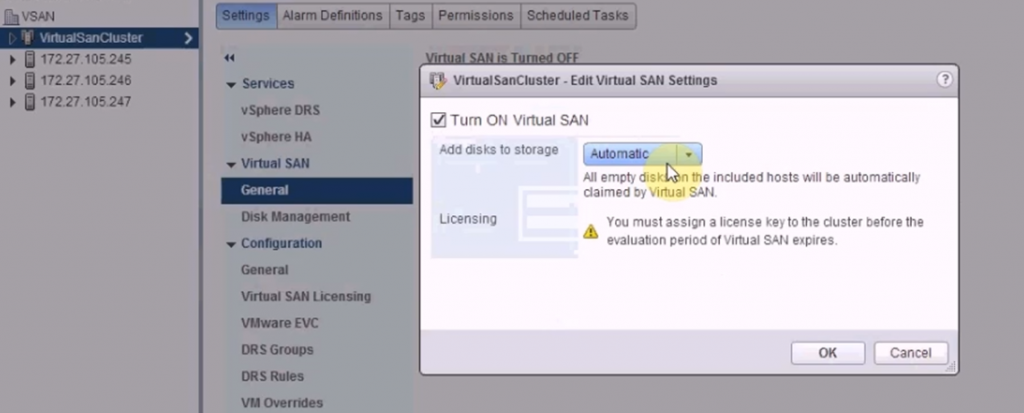Switch to the Alarm Definitions tab
Viewport: 1024px width, 413px height.
click(x=332, y=16)
